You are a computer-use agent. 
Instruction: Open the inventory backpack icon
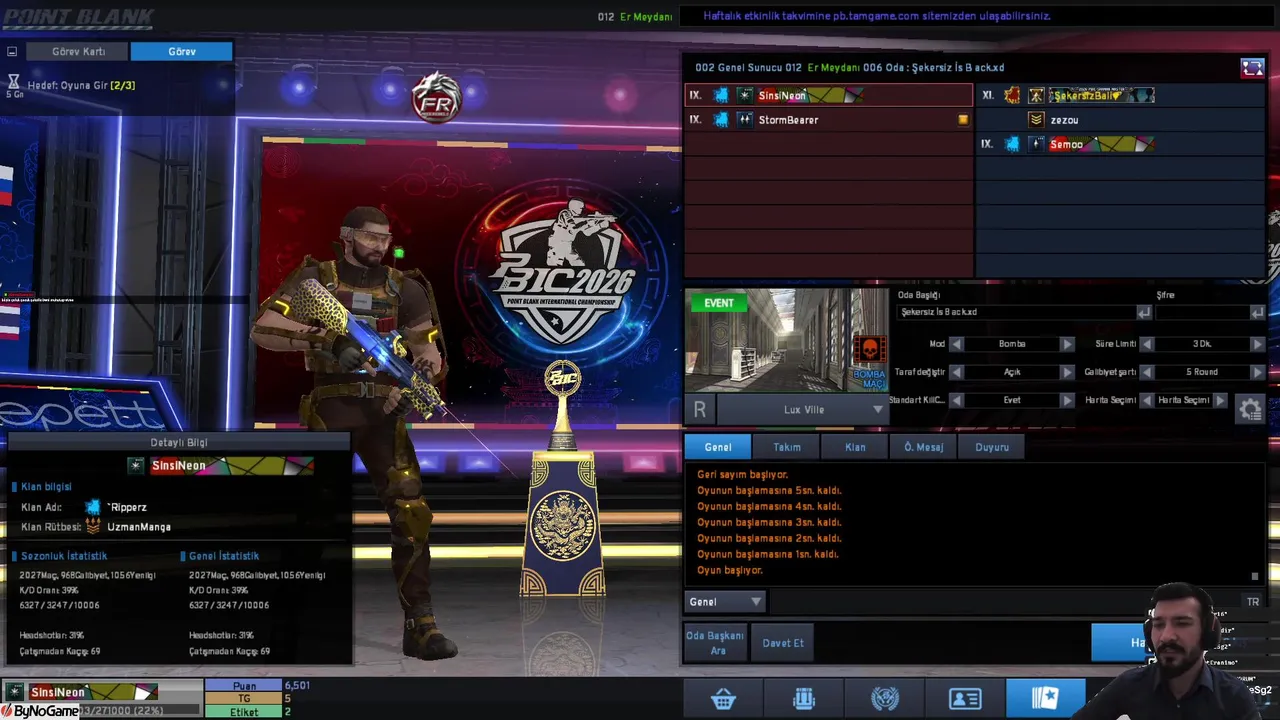(x=804, y=699)
